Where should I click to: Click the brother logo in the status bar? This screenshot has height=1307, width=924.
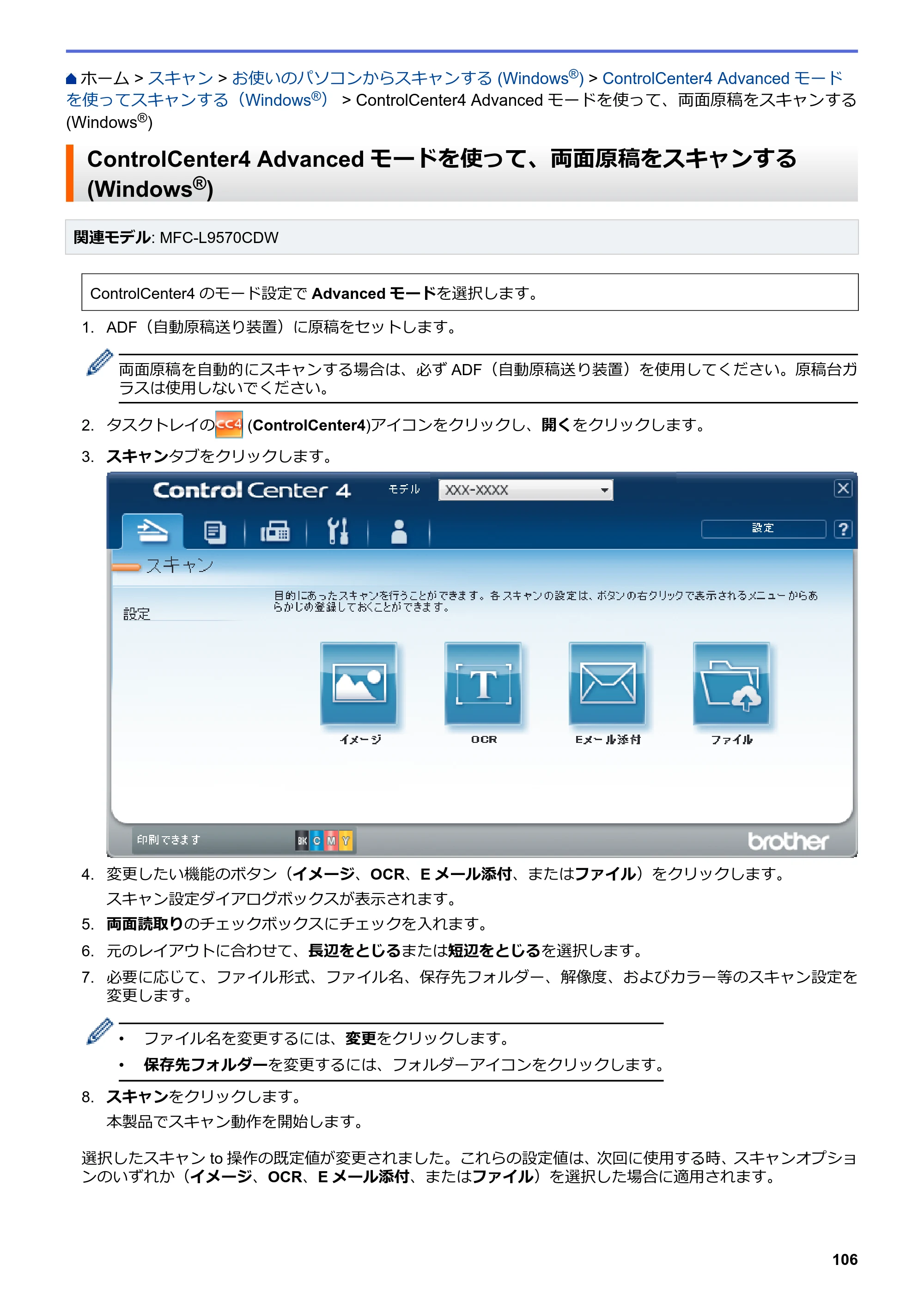click(788, 841)
